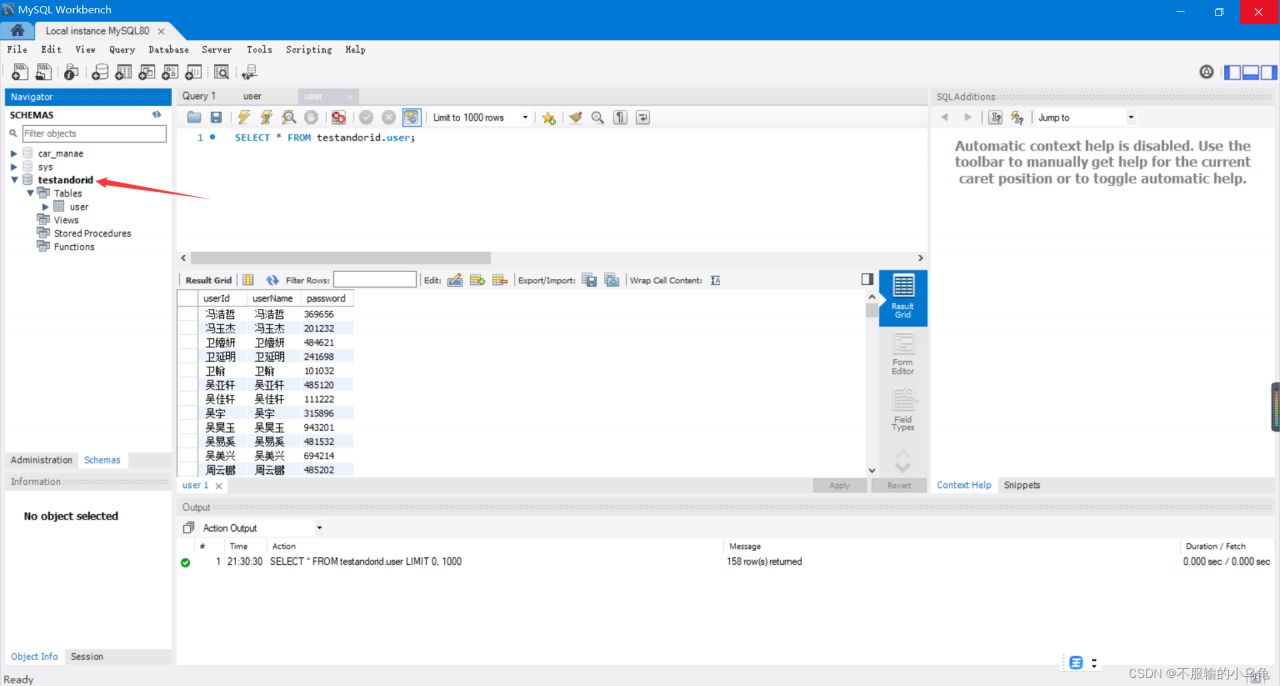This screenshot has height=686, width=1280.
Task: Refresh the schemas list
Action: [157, 115]
